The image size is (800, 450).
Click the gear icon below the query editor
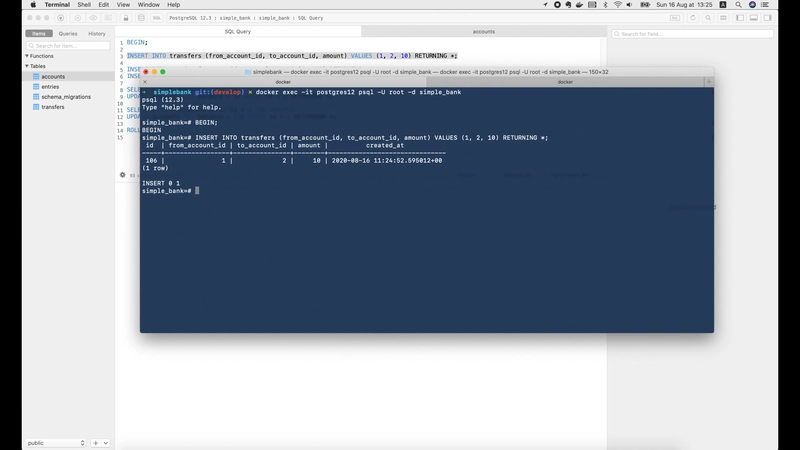[x=123, y=175]
